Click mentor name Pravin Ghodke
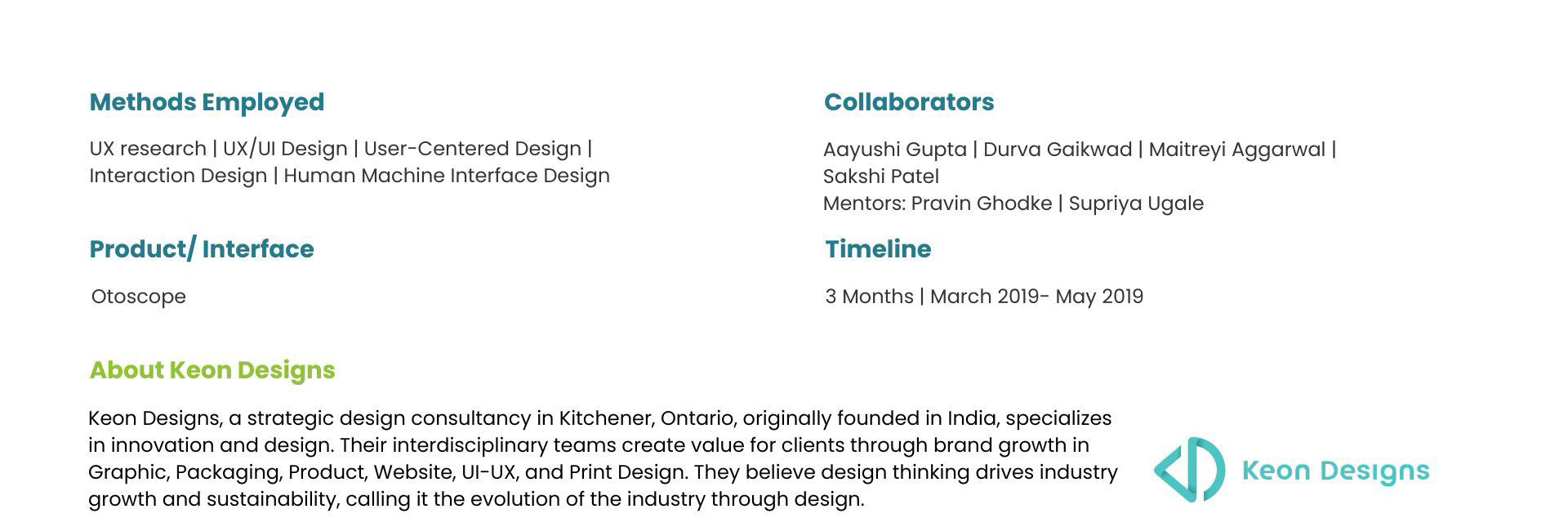The image size is (1568, 527). (x=981, y=203)
